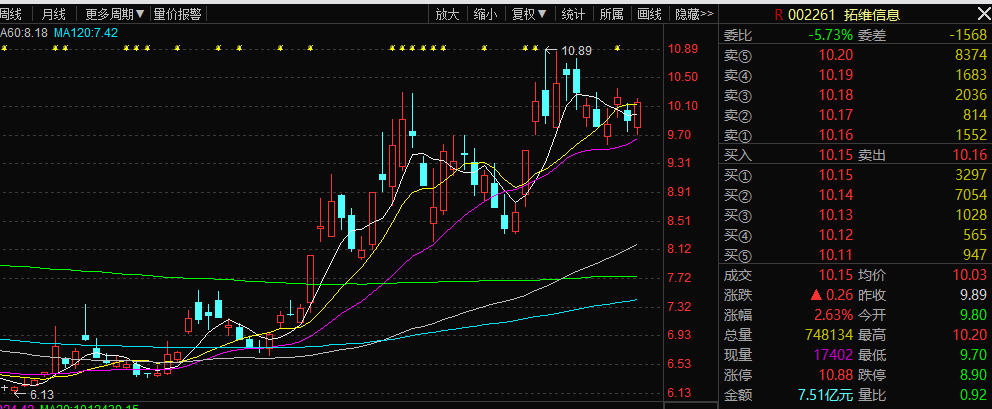
Task: Select the 买④ price 10.12
Action: [836, 236]
